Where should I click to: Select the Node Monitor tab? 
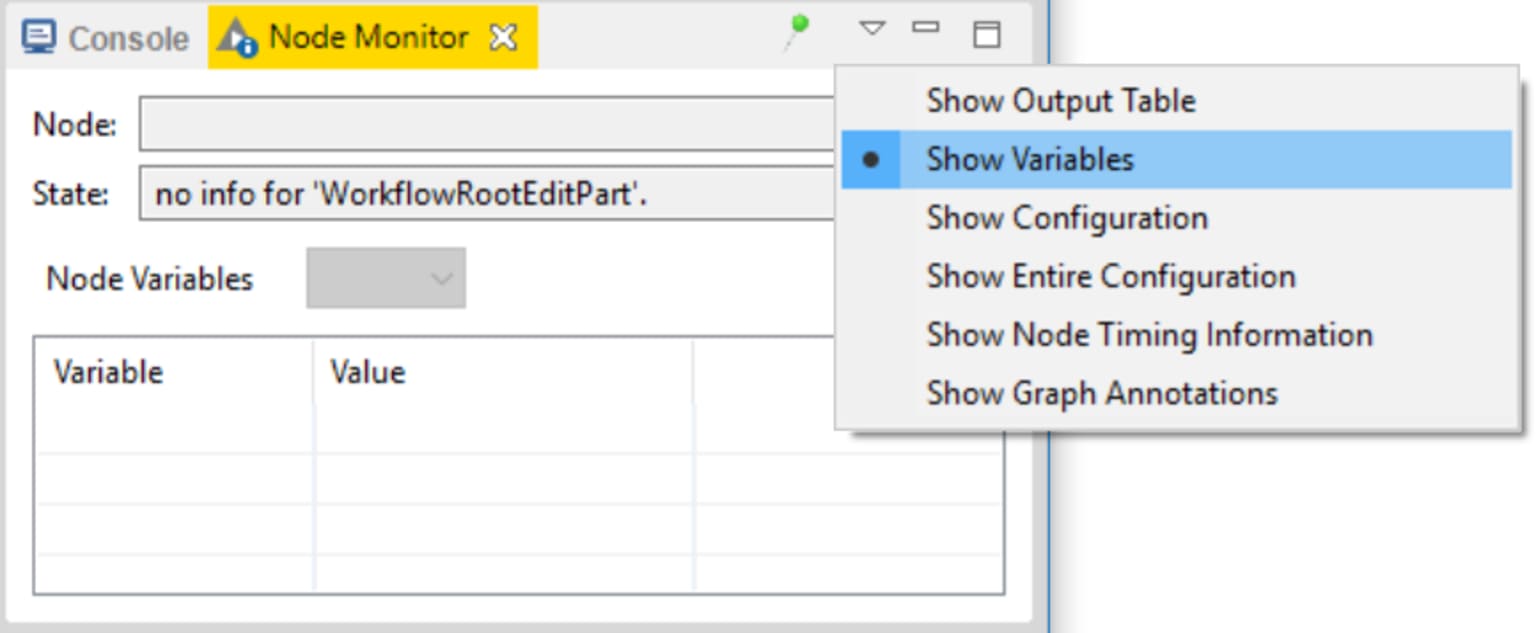[370, 38]
